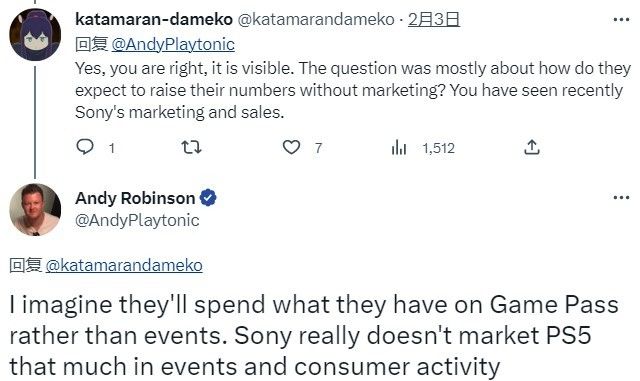Open katamaran-dameko's avatar picture
This screenshot has width=640, height=381.
coord(35,34)
